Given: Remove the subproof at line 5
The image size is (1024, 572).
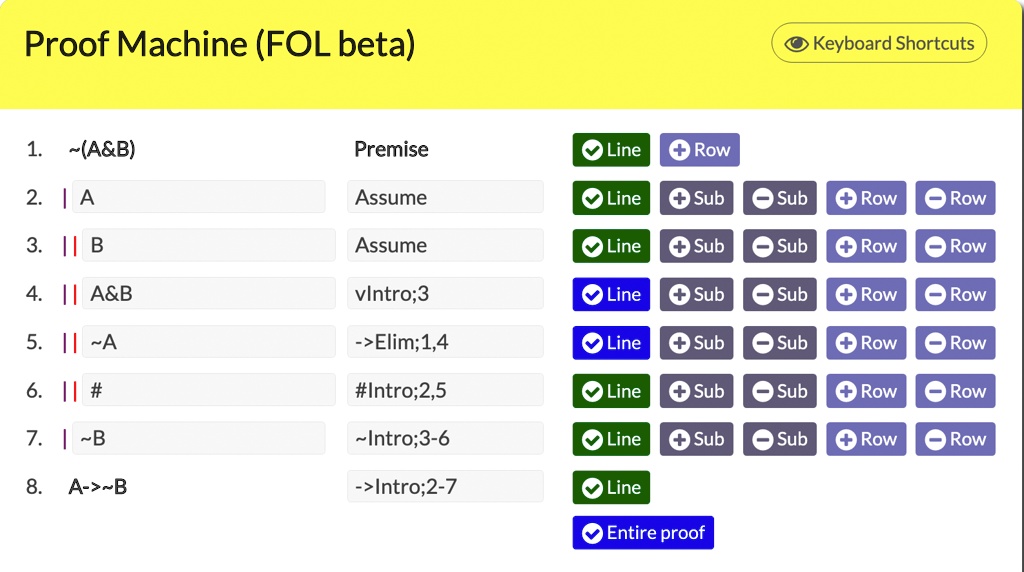Looking at the screenshot, I should tap(780, 342).
